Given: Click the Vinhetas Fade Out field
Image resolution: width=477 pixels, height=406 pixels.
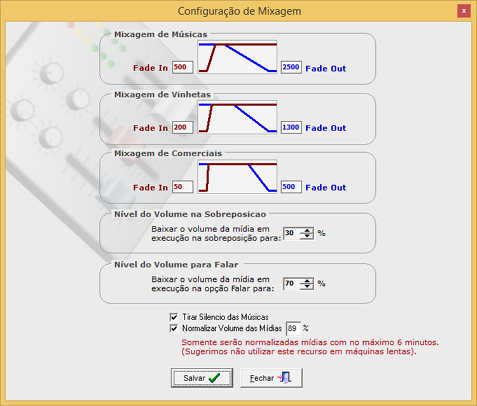Looking at the screenshot, I should [291, 127].
